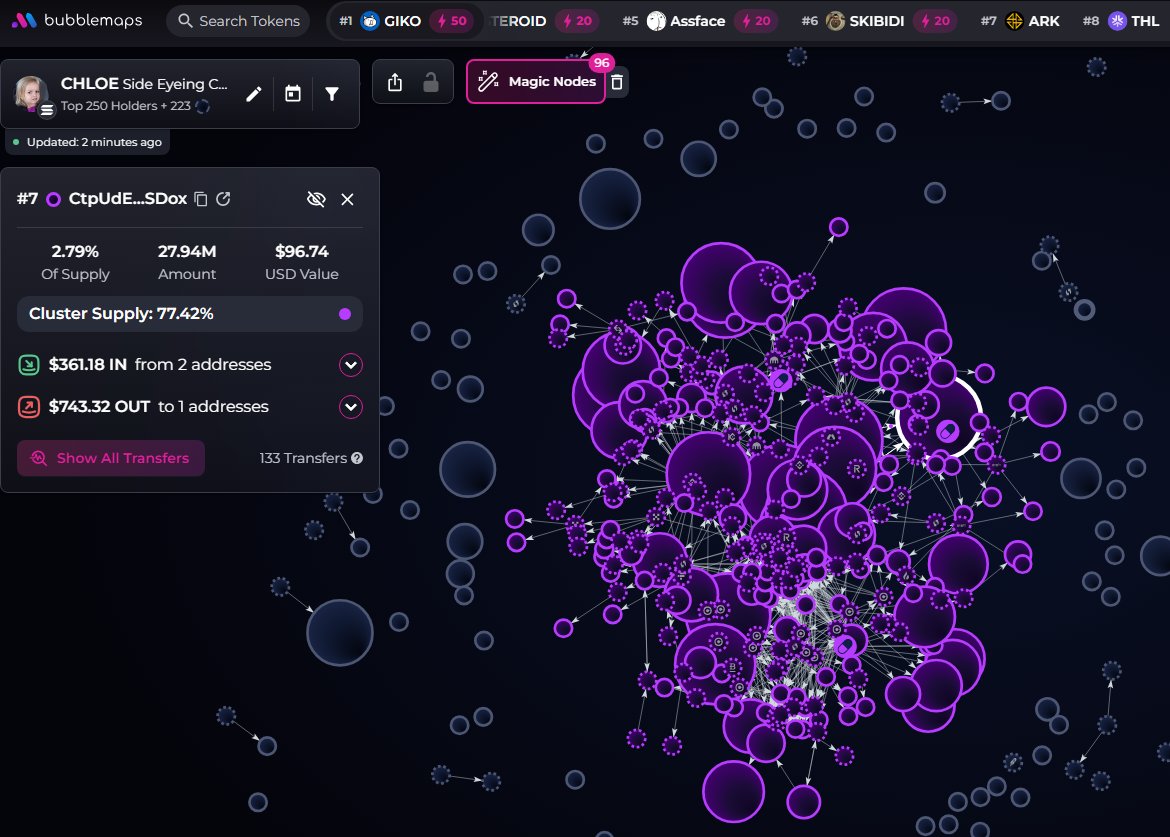This screenshot has width=1170, height=837.
Task: Click the Assface 20 boost badge
Action: 755,21
